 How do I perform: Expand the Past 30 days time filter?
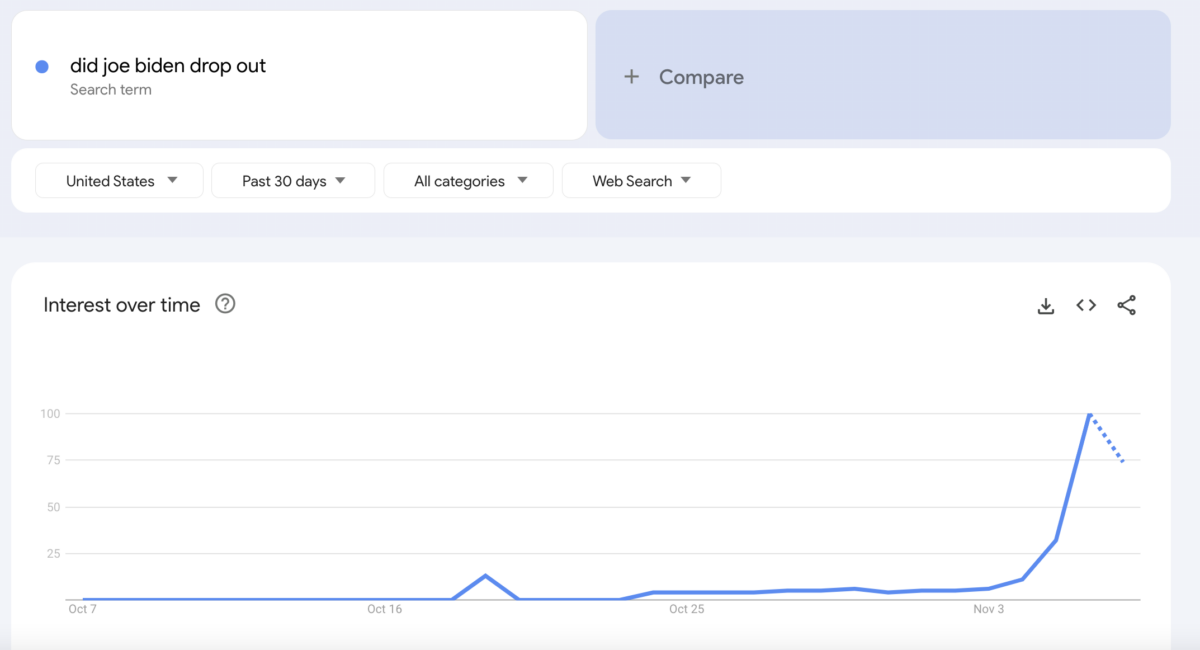click(293, 181)
